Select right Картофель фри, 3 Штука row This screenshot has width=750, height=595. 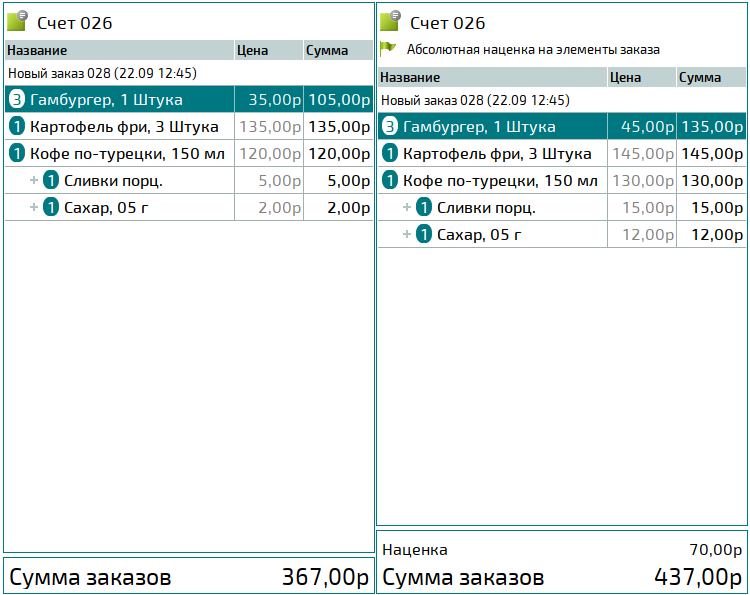click(562, 154)
